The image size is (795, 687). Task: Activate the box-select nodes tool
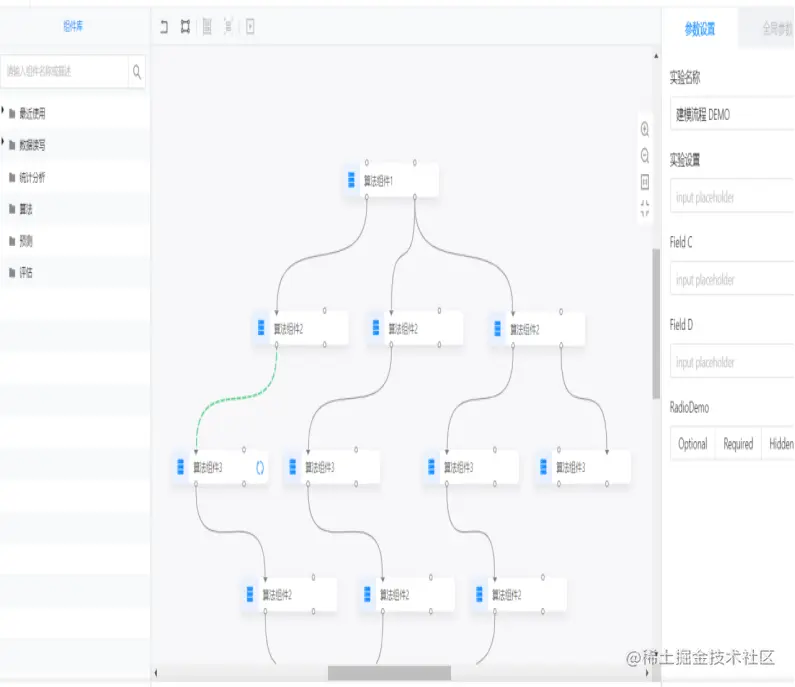[x=186, y=26]
